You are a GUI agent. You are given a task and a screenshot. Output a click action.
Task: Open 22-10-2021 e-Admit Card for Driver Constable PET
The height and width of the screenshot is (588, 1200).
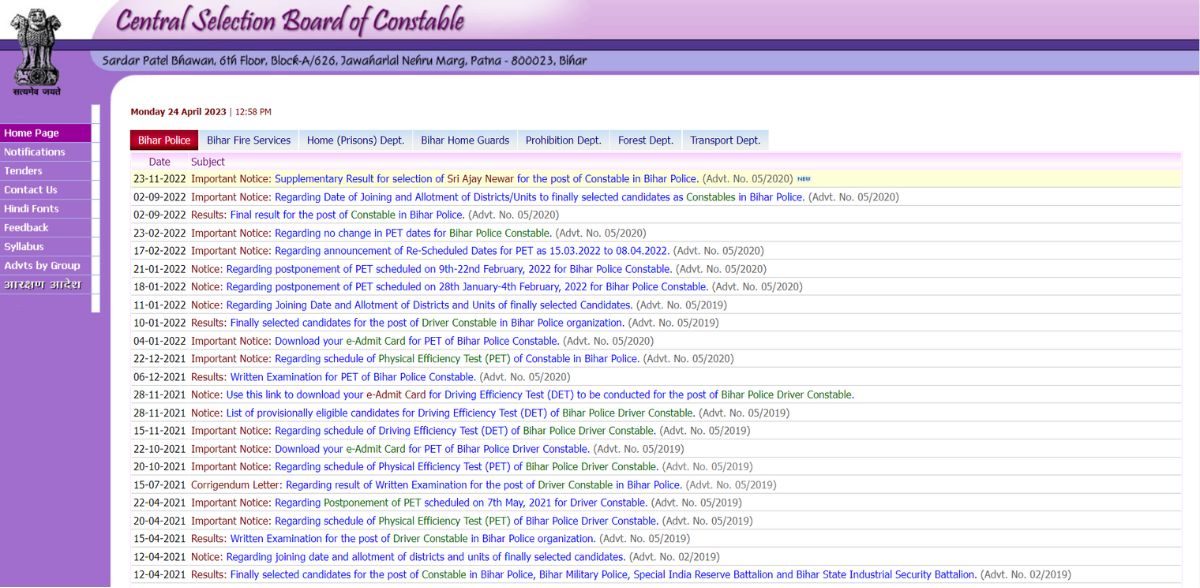point(432,449)
